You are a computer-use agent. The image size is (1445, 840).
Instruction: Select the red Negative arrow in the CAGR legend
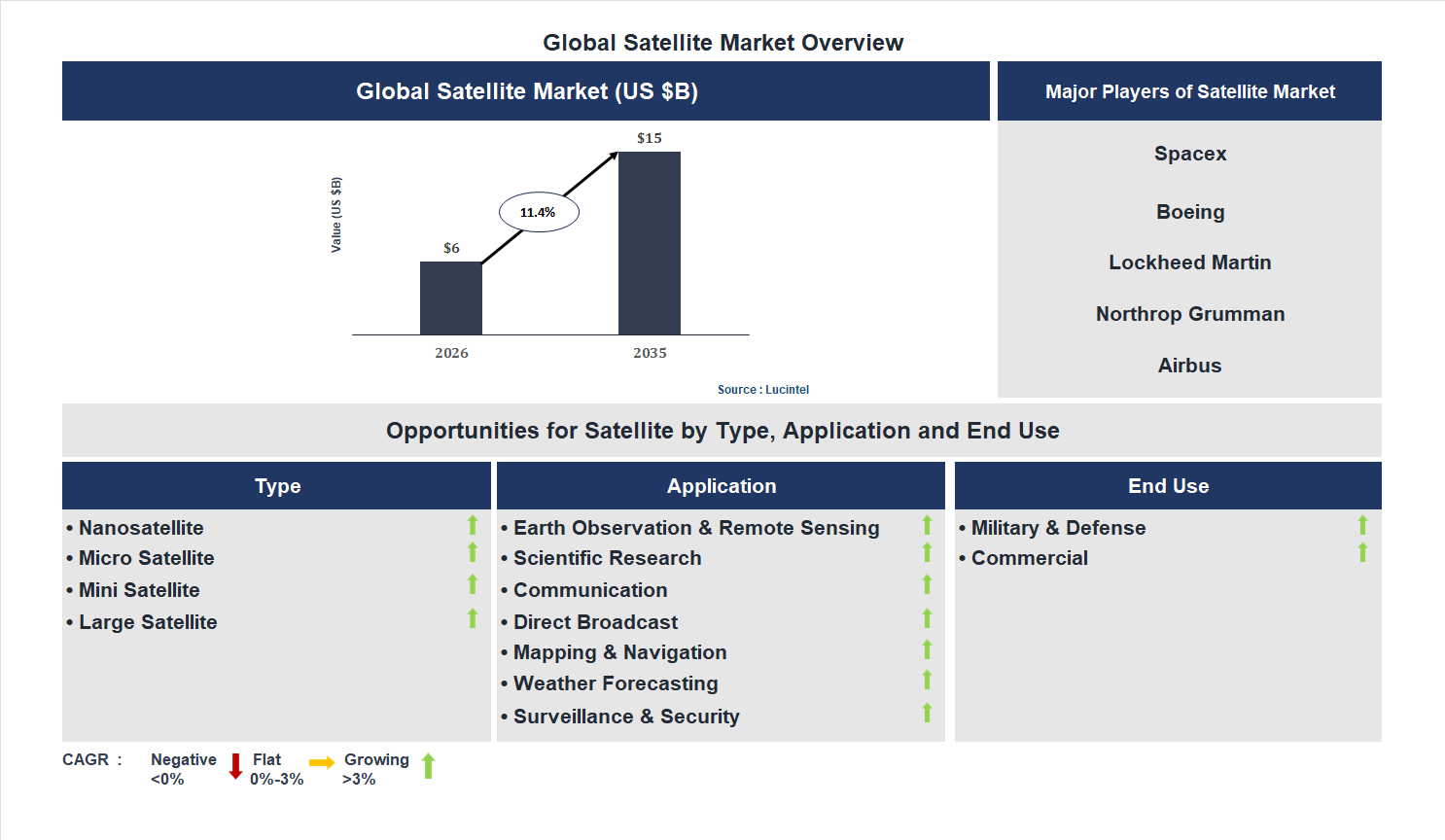tap(235, 767)
